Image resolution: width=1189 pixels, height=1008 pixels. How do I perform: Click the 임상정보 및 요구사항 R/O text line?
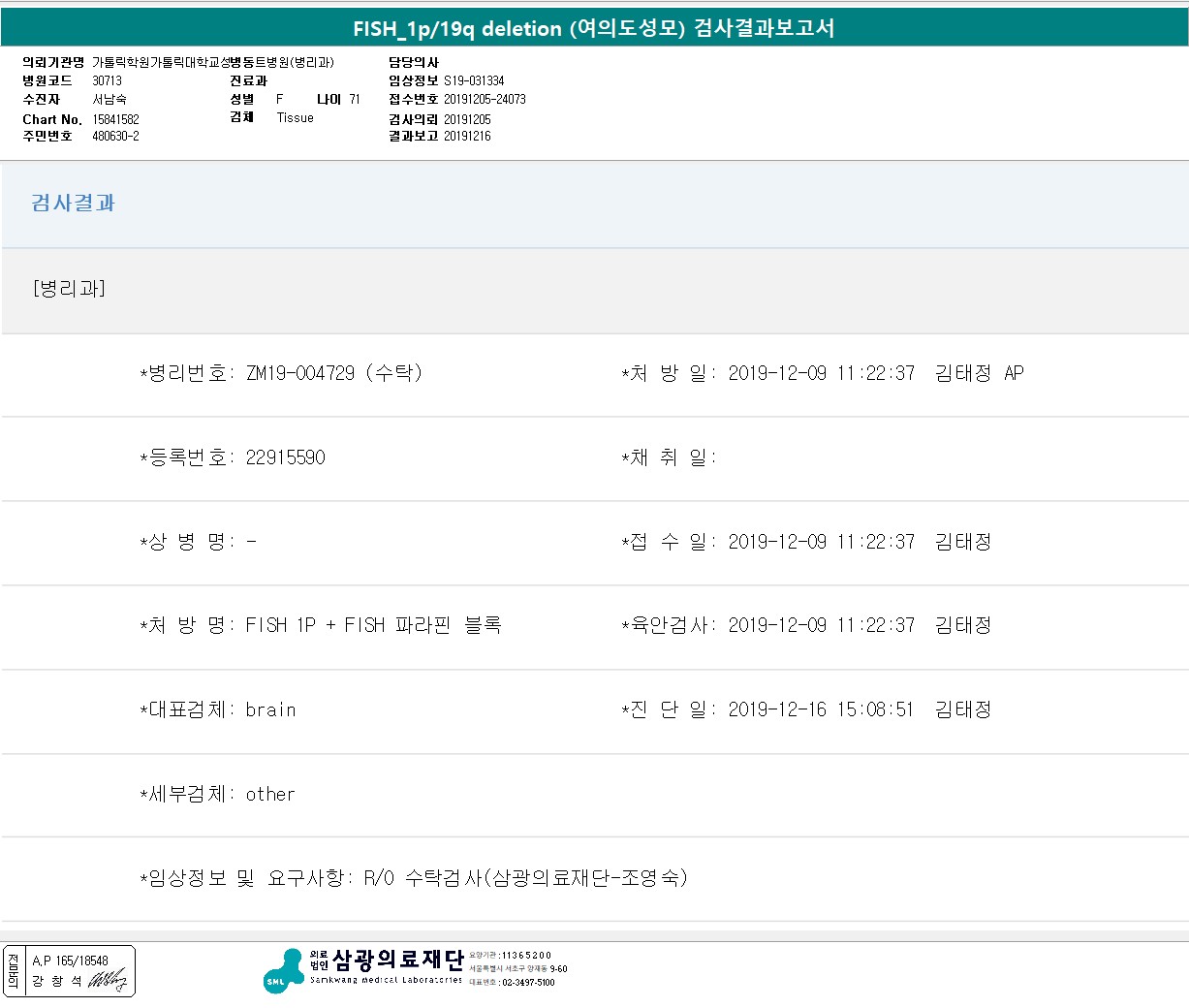click(414, 878)
